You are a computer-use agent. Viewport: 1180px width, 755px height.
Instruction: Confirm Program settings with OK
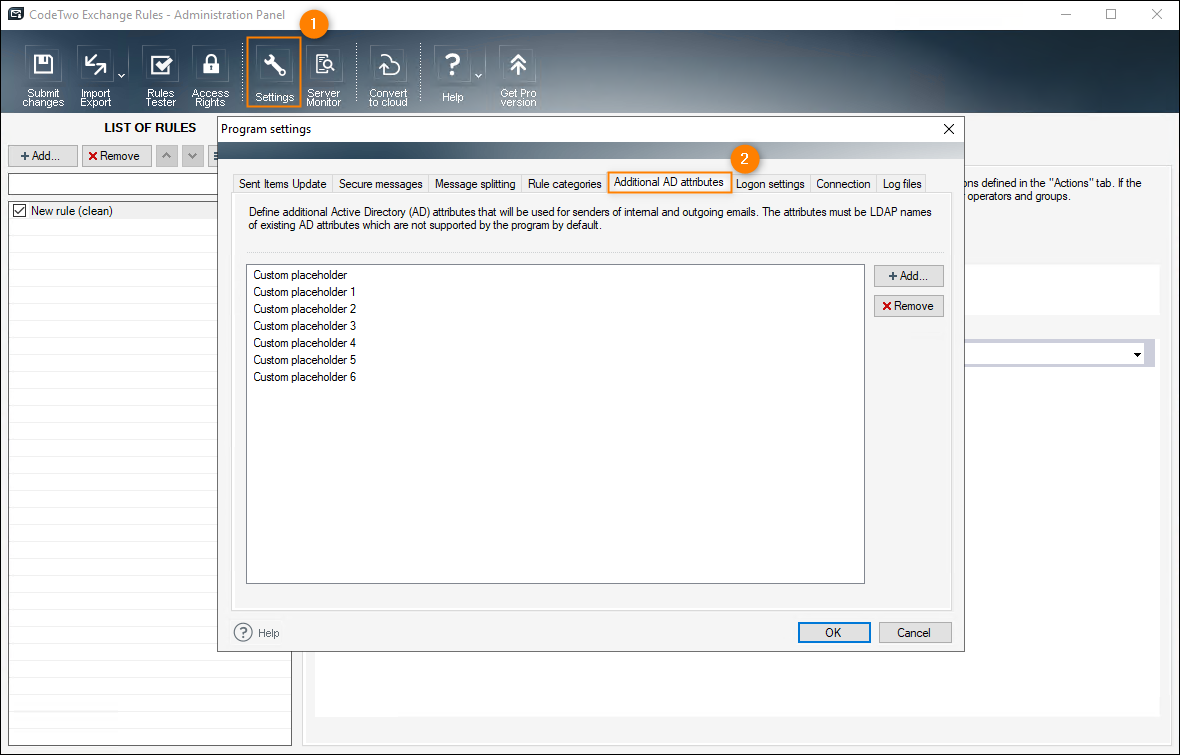(834, 632)
